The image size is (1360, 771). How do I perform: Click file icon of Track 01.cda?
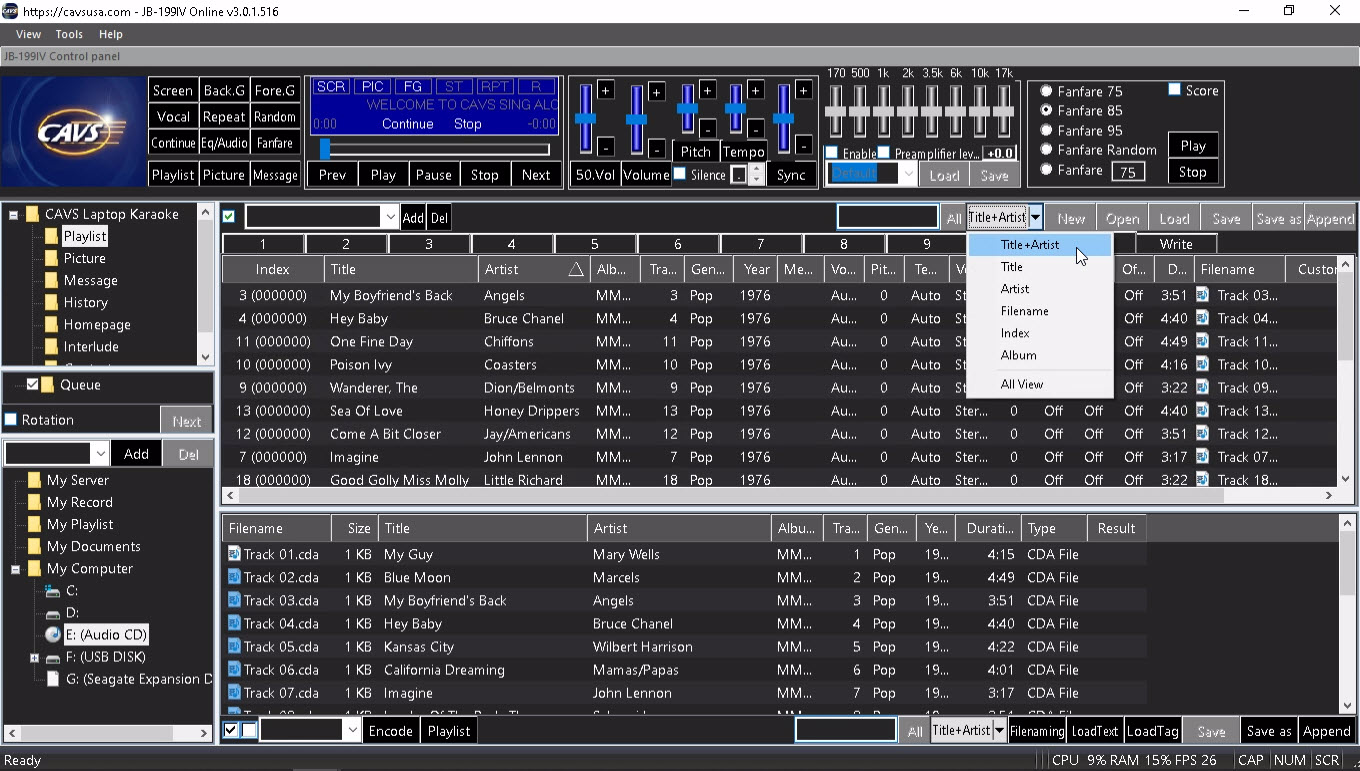click(x=234, y=554)
